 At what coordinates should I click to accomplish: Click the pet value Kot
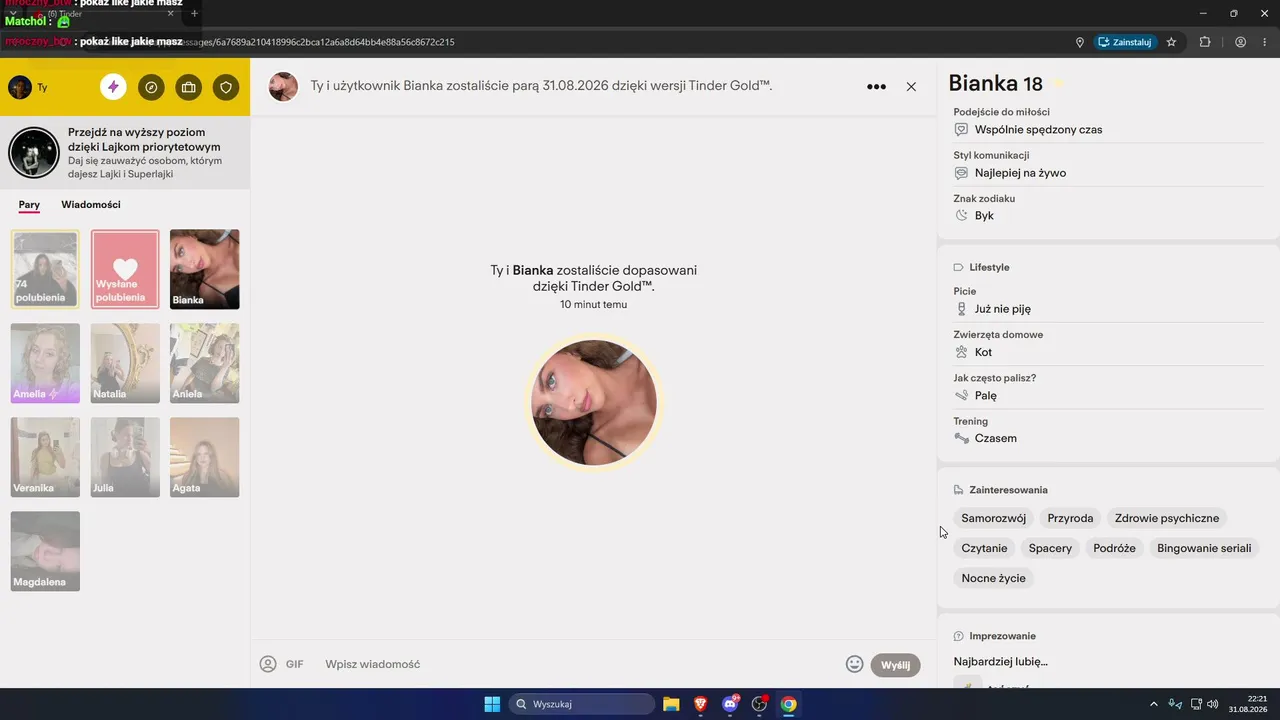pyautogui.click(x=984, y=353)
